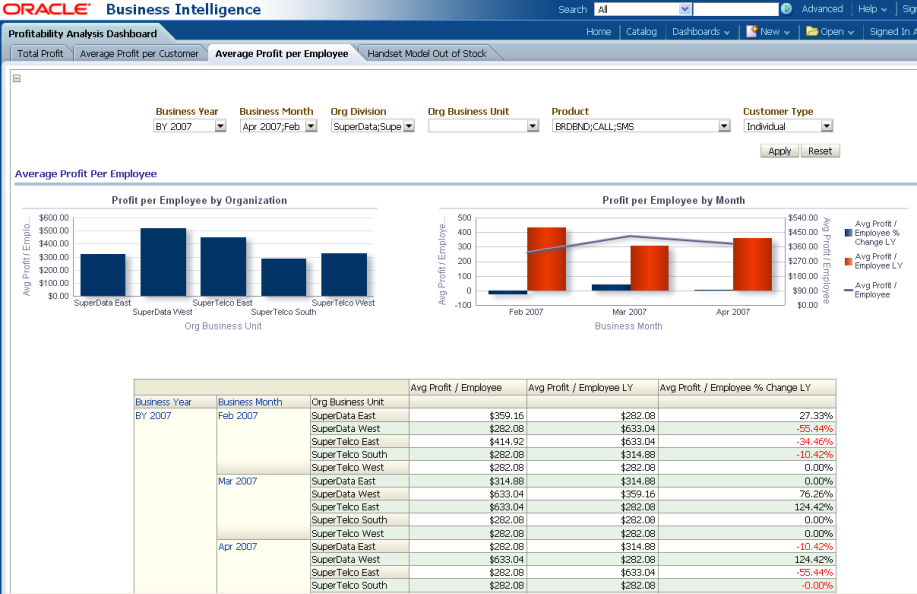Collapse the dashboard section minus icon

[x=17, y=78]
